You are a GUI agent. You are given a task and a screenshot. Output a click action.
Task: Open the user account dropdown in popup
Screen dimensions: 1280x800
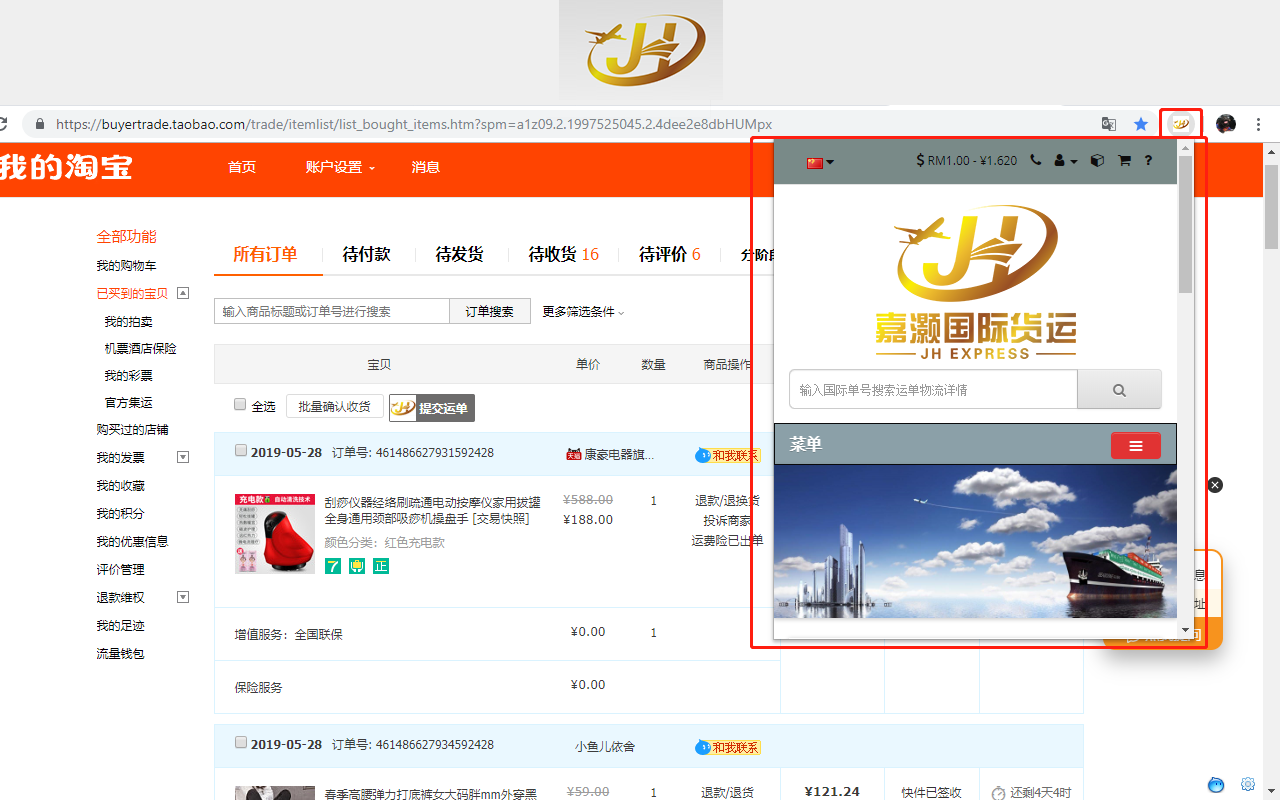coord(1066,160)
